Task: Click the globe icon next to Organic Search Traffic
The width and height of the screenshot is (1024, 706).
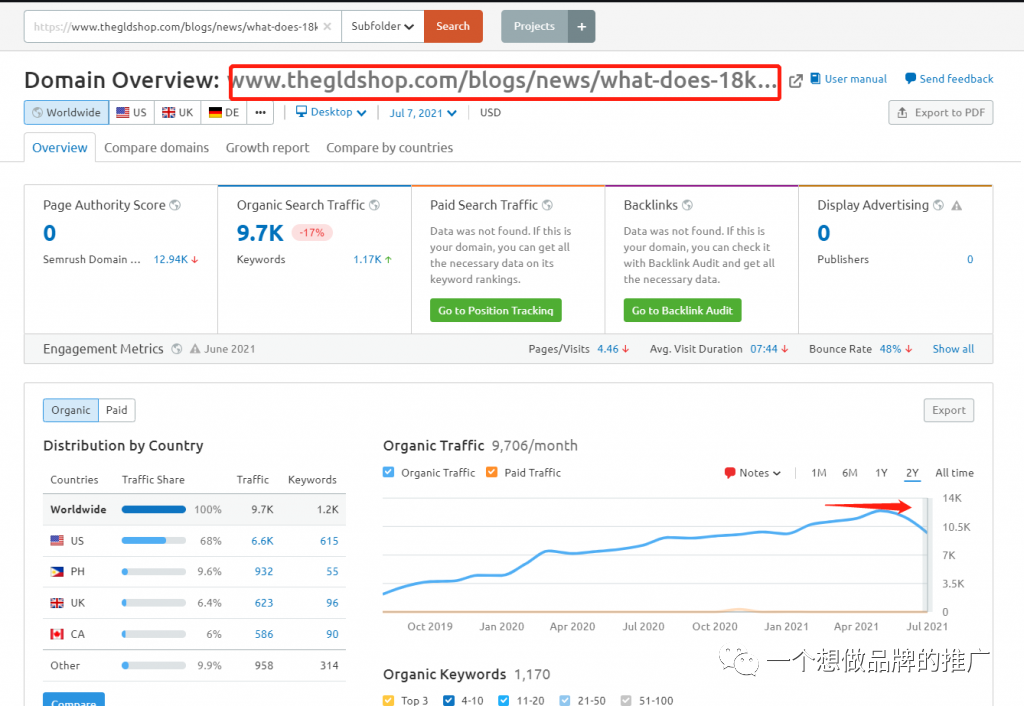Action: tap(374, 205)
